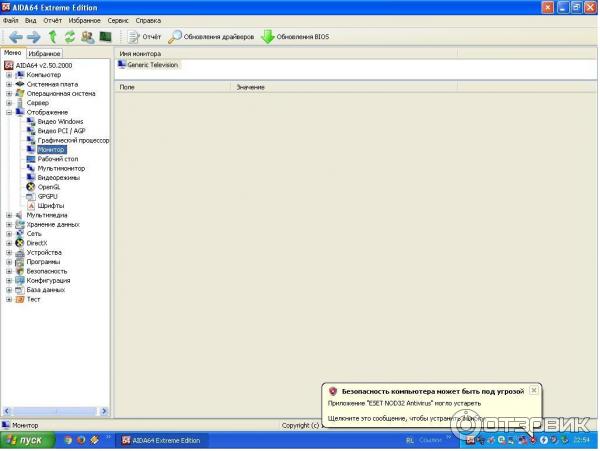The width and height of the screenshot is (600, 451).
Task: Open Обновления BIOS updates
Action: coord(295,37)
